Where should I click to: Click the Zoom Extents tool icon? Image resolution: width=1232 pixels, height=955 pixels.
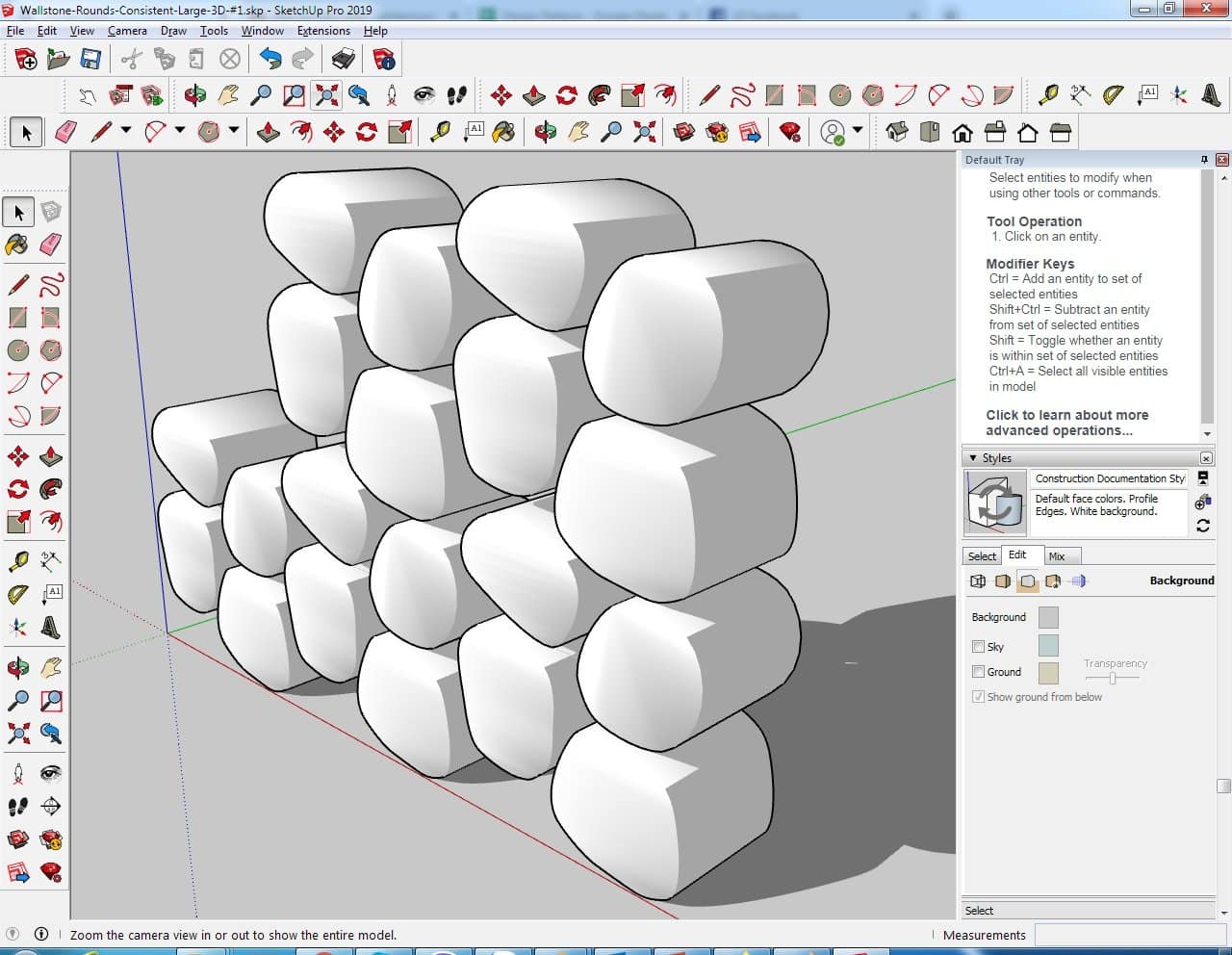pyautogui.click(x=327, y=94)
